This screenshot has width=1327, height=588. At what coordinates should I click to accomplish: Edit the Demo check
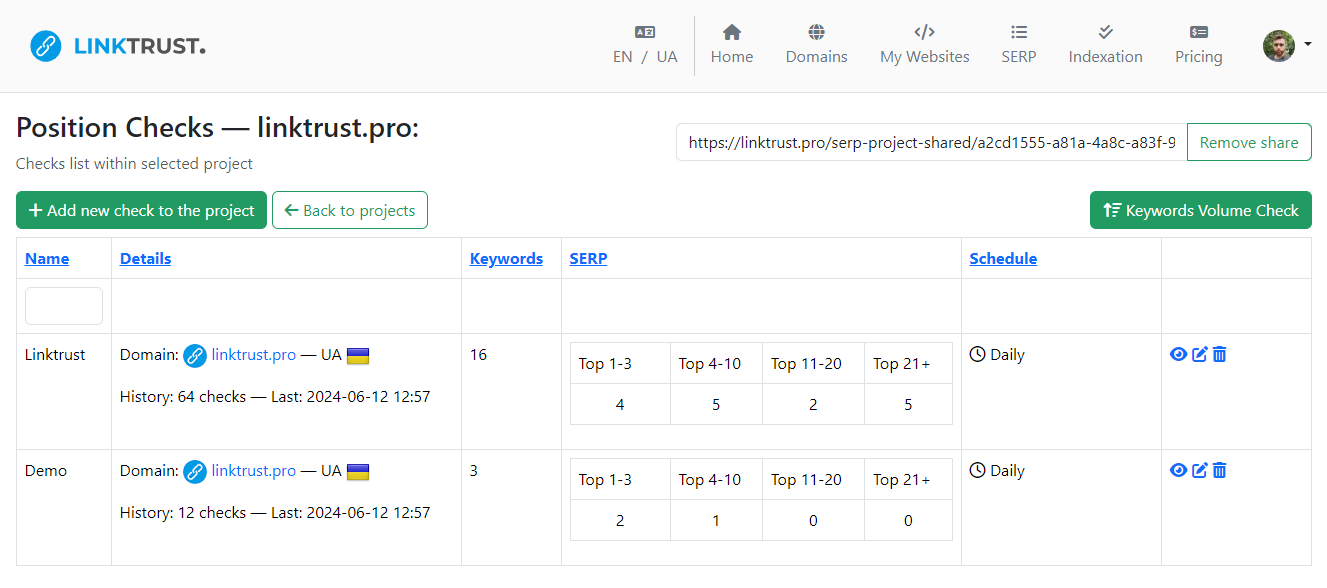1200,470
